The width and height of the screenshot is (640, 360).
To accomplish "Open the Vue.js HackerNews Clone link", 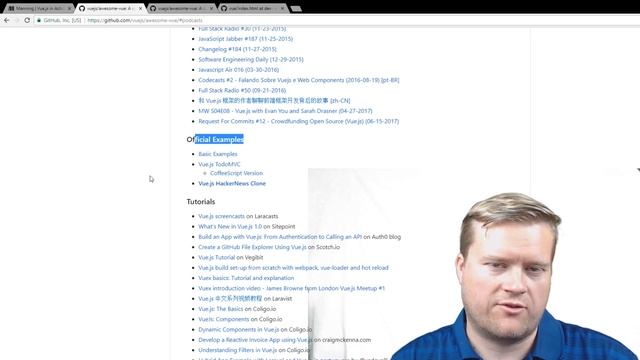I will pyautogui.click(x=232, y=183).
